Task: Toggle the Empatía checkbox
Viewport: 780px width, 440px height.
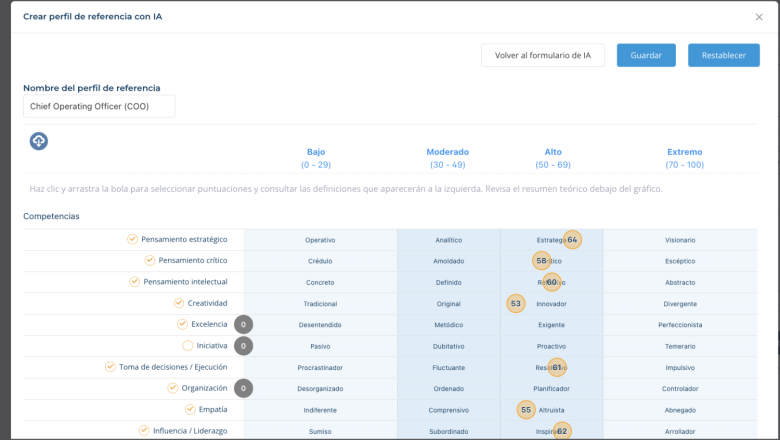Action: point(190,409)
